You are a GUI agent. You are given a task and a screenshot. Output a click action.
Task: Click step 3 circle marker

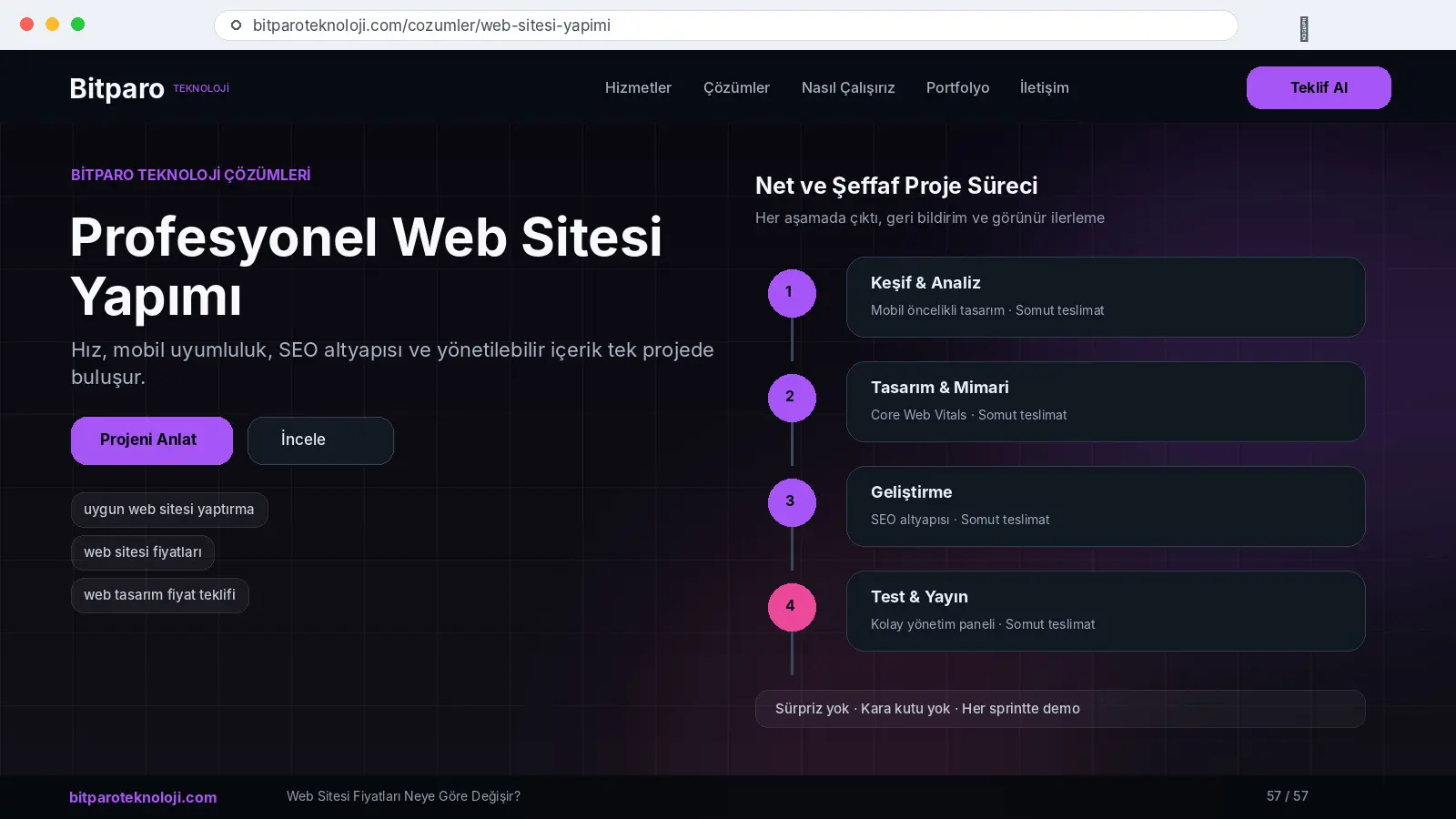pos(792,502)
